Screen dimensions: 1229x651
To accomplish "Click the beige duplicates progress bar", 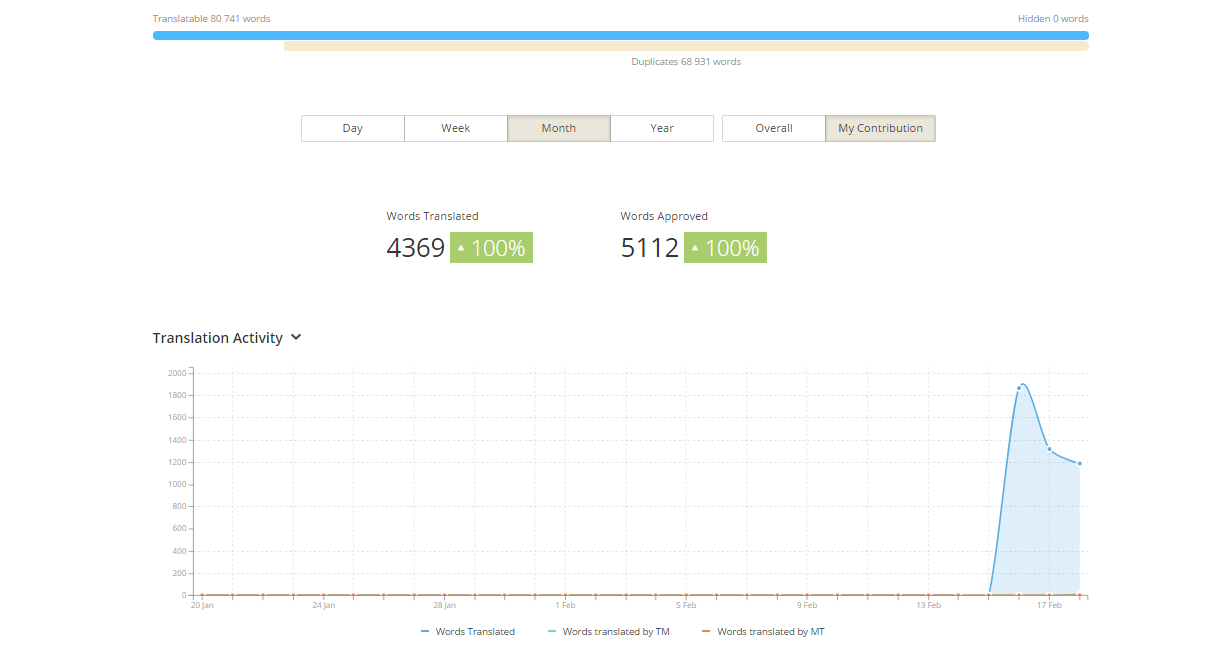I will click(x=686, y=46).
